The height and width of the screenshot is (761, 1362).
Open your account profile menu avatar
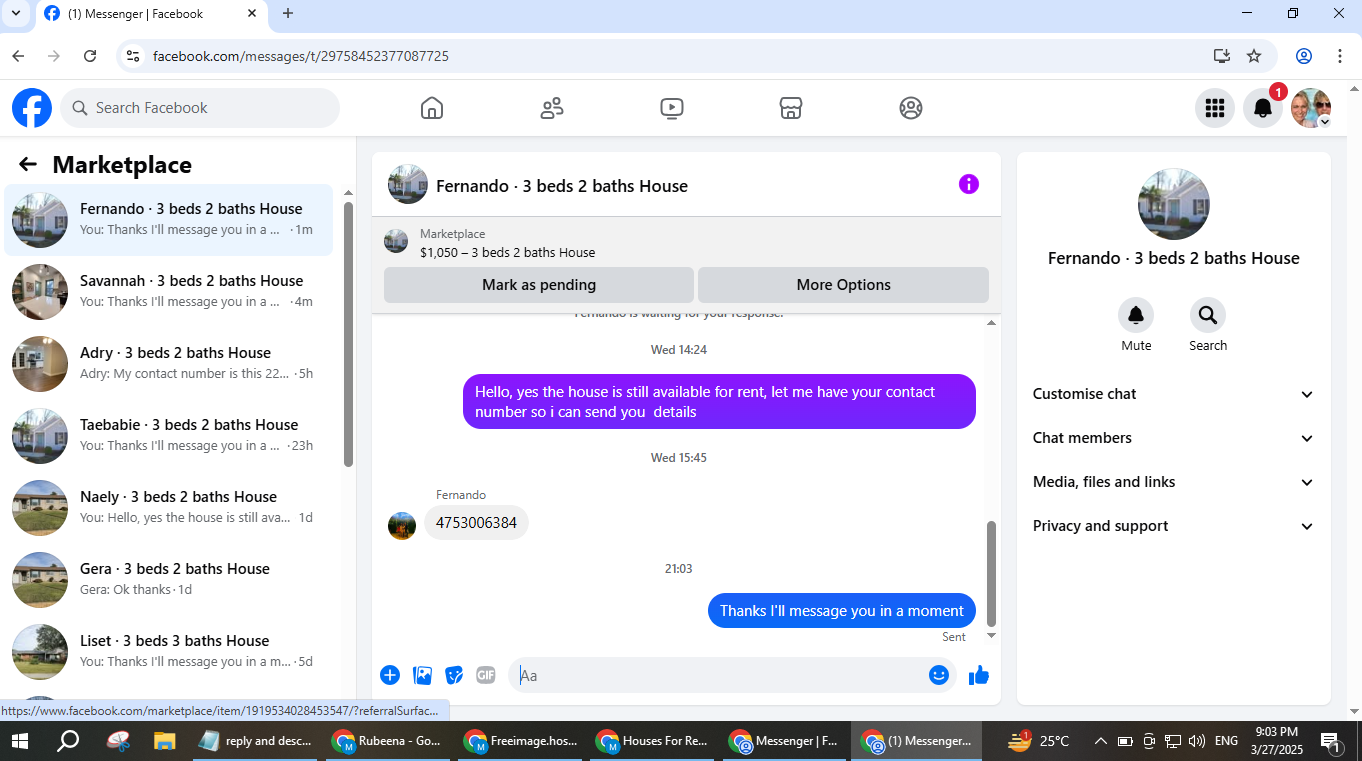tap(1311, 108)
